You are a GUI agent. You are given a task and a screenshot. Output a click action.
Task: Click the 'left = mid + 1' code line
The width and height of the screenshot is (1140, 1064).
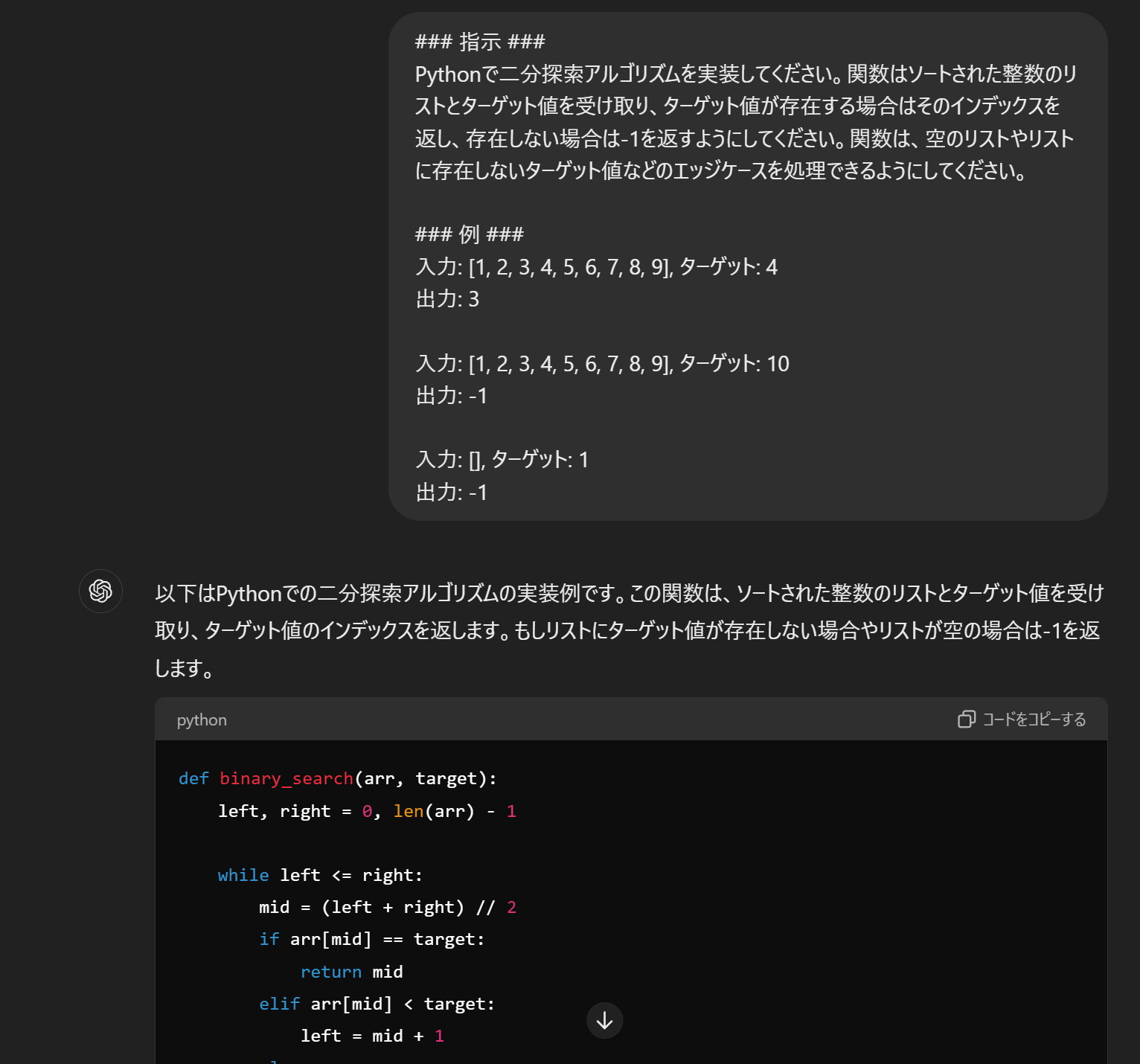pyautogui.click(x=372, y=1036)
